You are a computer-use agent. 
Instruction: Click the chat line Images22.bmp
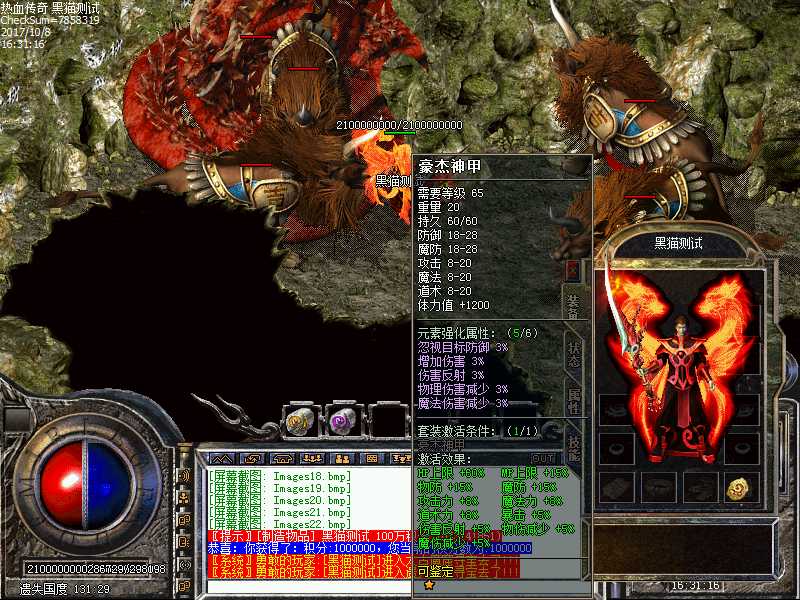click(x=280, y=524)
